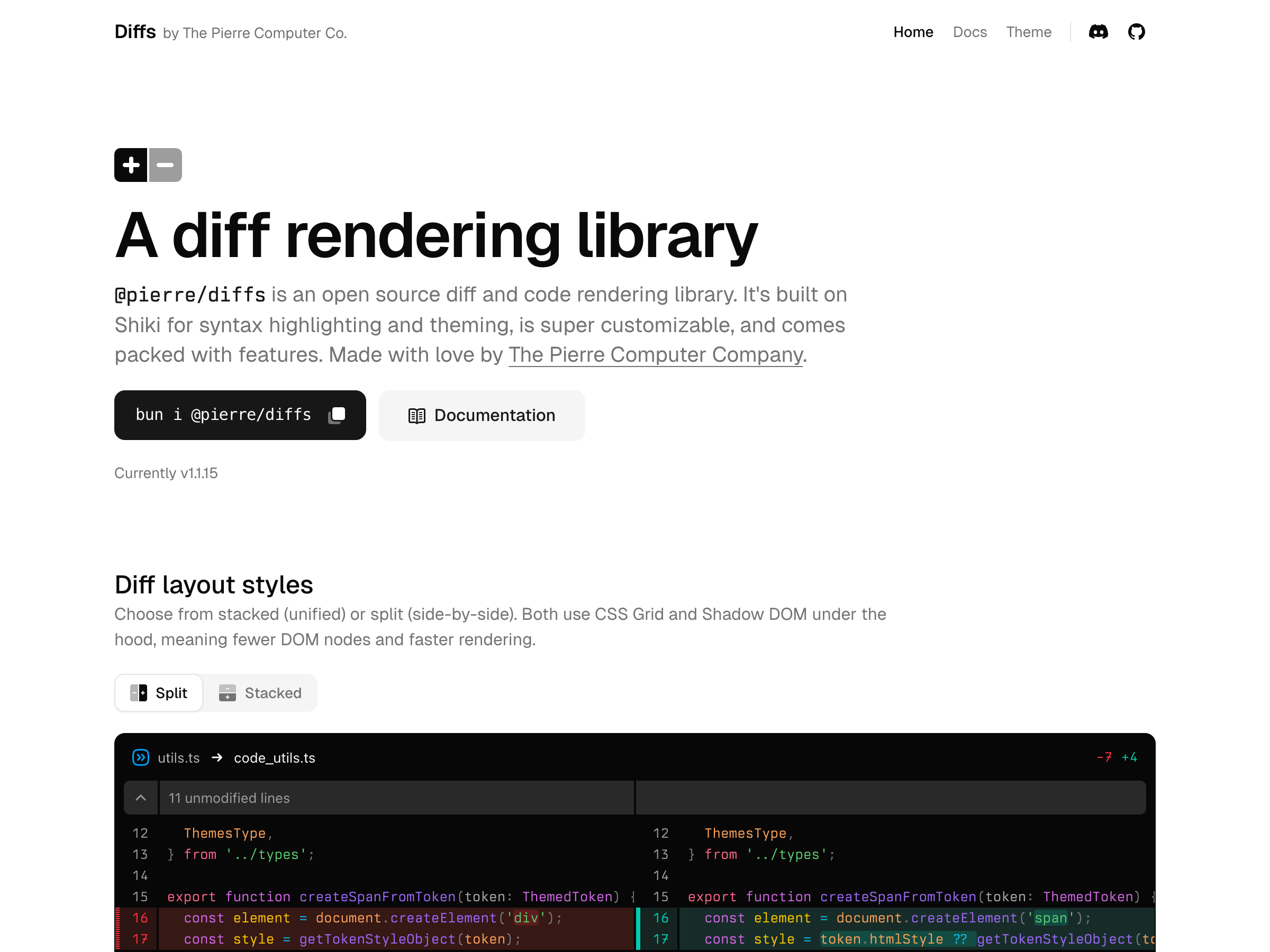Click the Diffs site title

[135, 32]
